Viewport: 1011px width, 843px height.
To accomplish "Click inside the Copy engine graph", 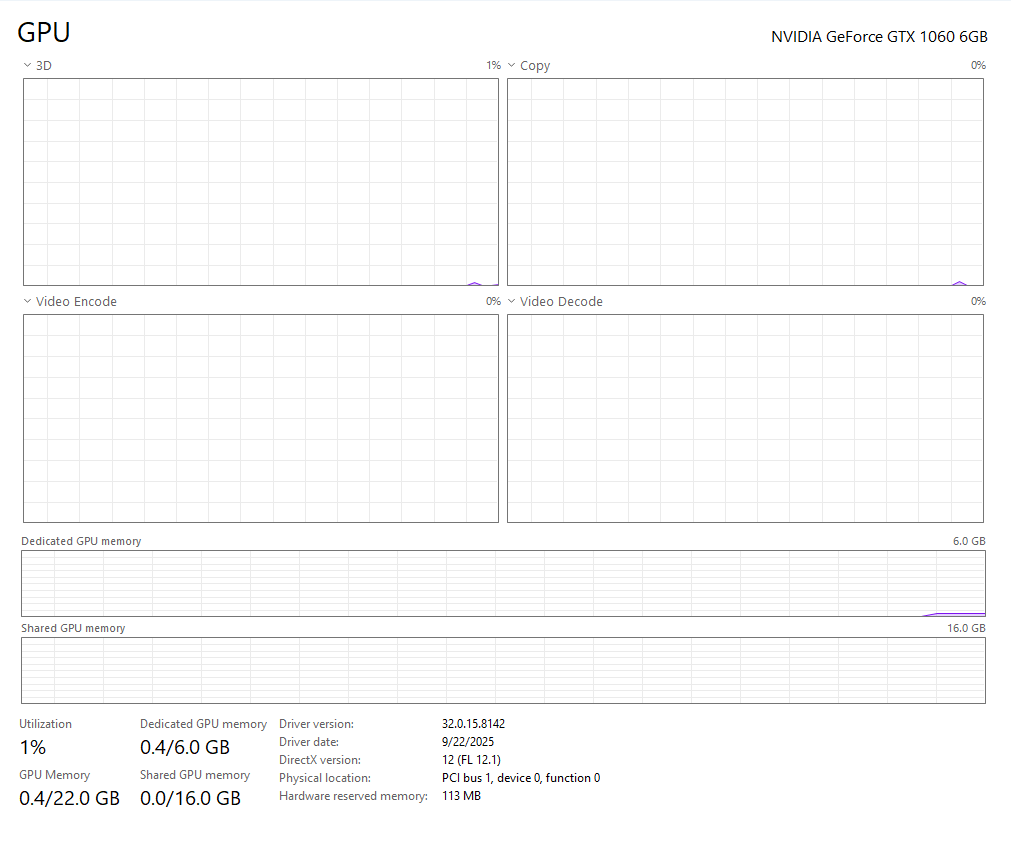I will (745, 182).
